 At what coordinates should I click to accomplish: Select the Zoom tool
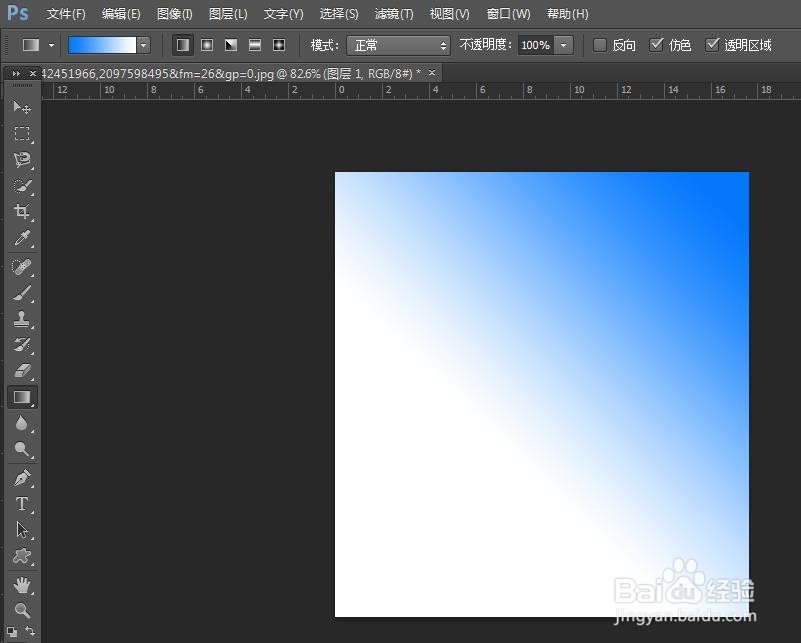pyautogui.click(x=21, y=610)
